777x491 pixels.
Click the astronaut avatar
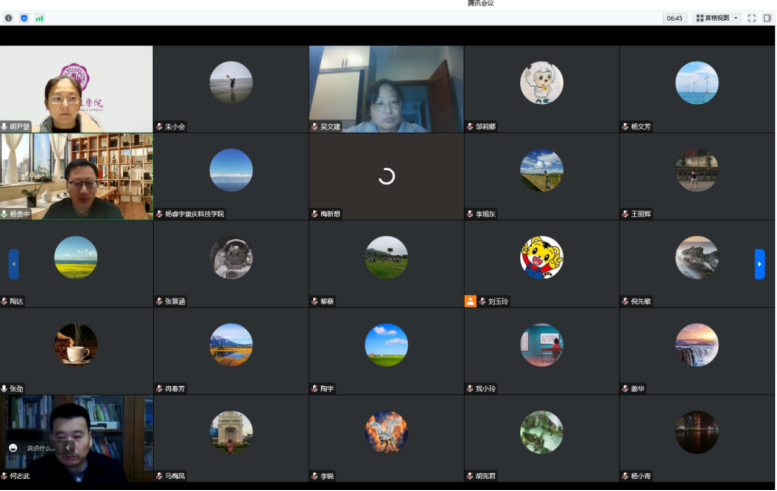click(x=231, y=257)
